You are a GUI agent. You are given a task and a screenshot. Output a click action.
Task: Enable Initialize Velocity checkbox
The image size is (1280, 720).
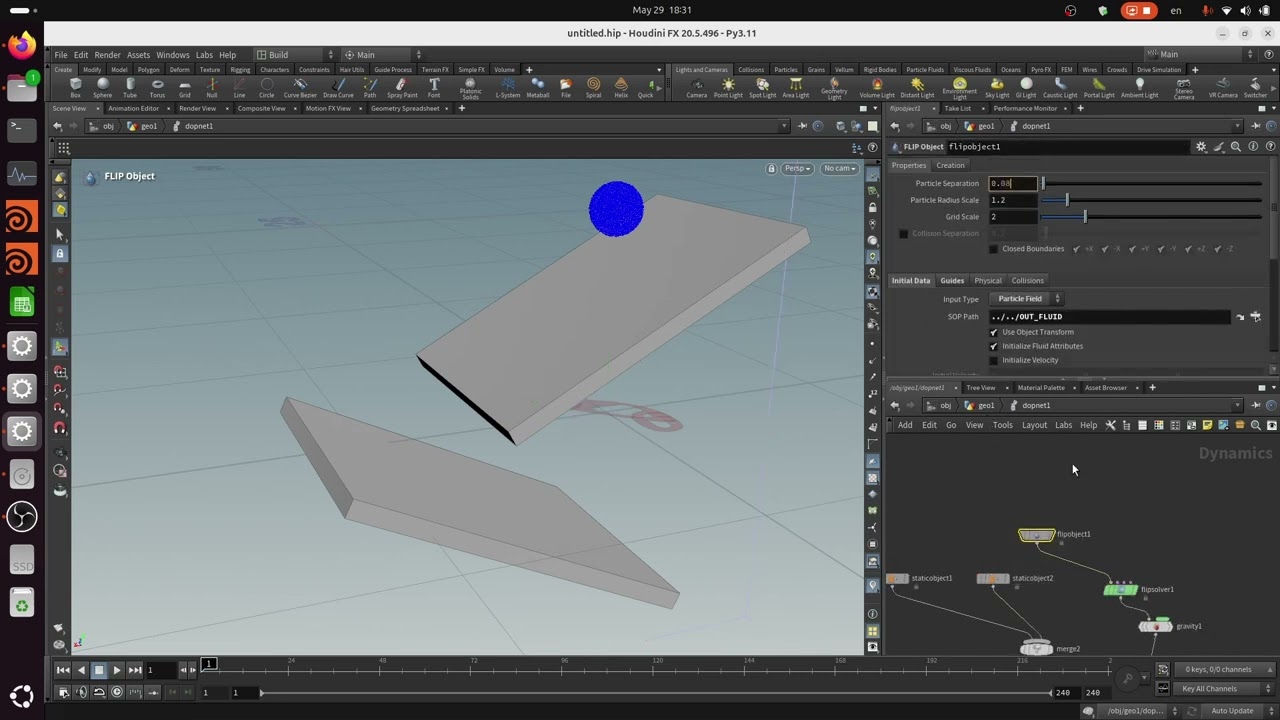coord(994,360)
